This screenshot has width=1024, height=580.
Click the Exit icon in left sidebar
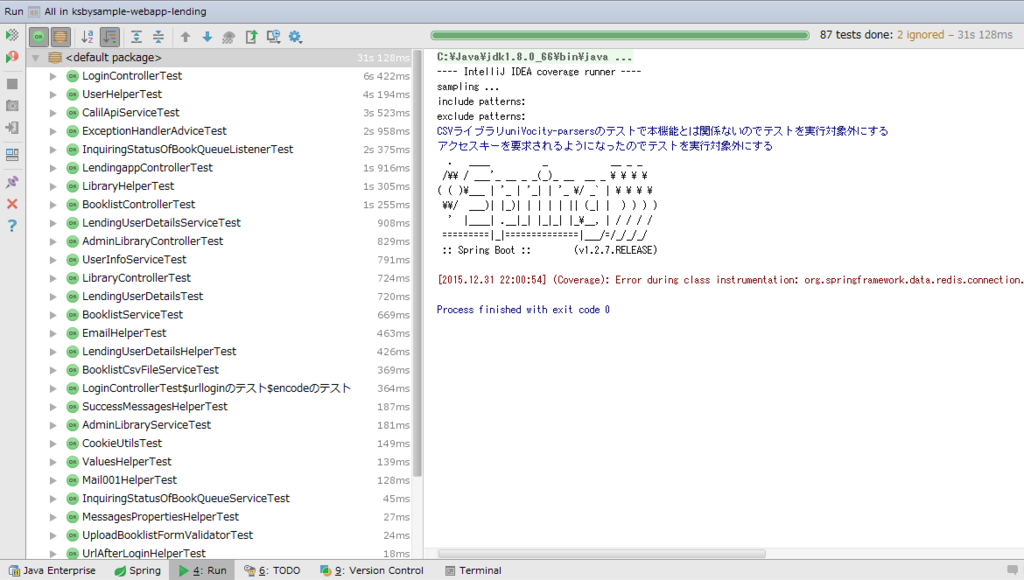click(12, 128)
